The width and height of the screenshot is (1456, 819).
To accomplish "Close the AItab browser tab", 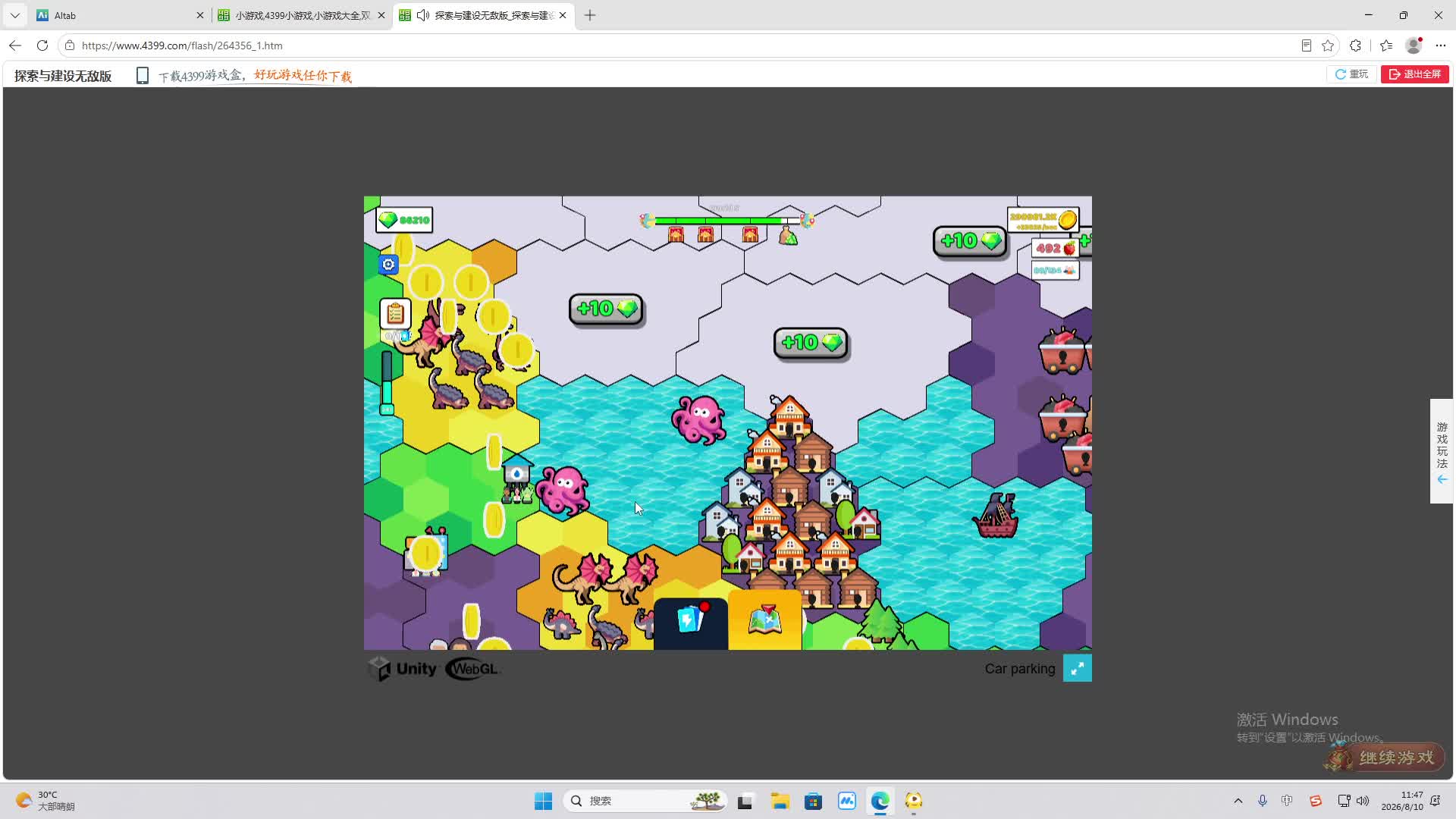I will click(200, 15).
